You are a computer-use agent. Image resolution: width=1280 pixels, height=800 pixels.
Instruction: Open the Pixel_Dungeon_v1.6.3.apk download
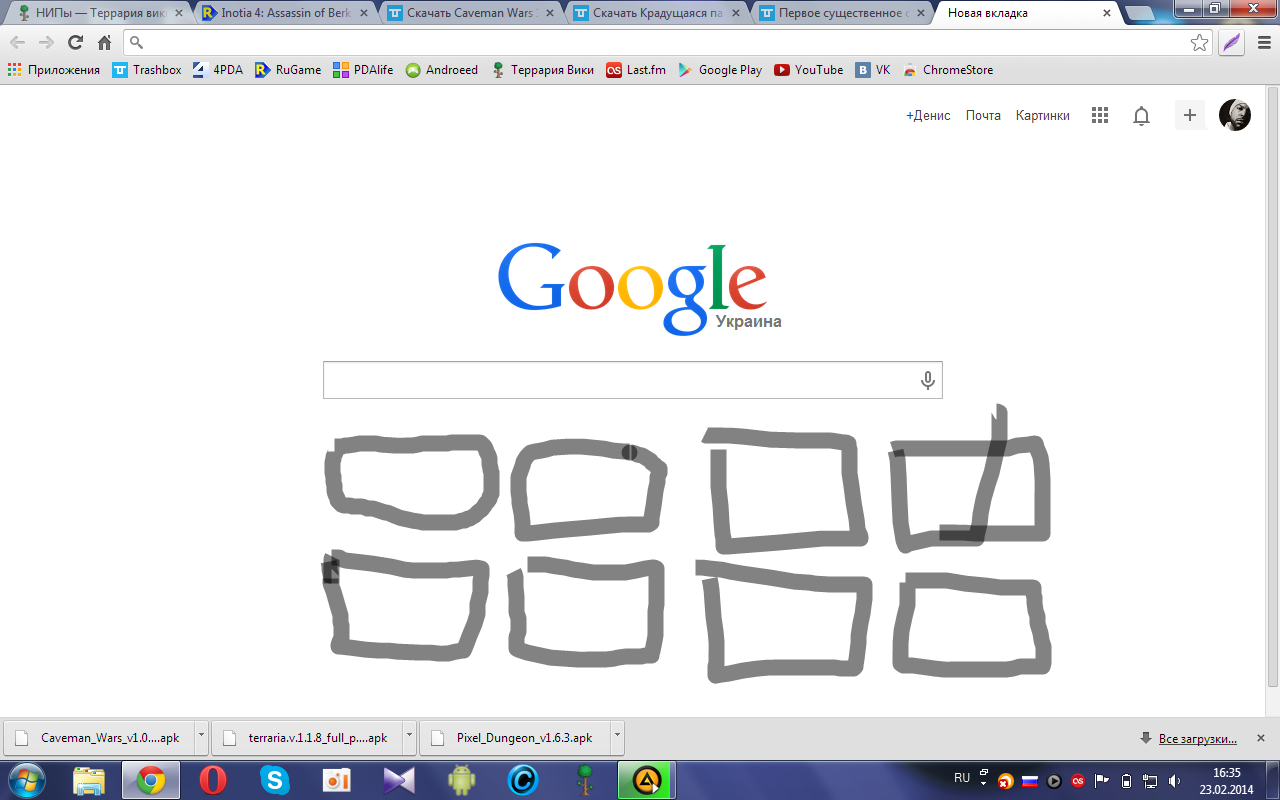click(515, 738)
